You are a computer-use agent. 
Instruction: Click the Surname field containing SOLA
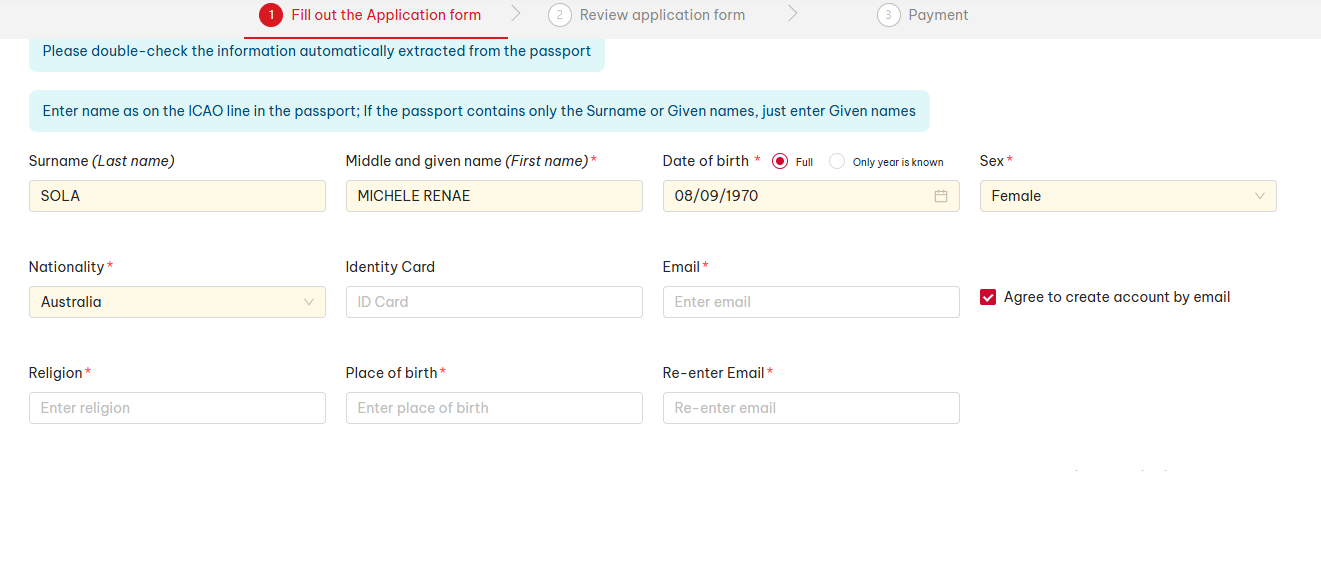[x=177, y=196]
